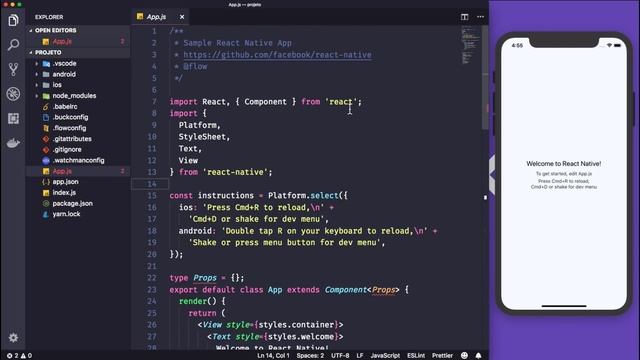Click the ESLint status bar item
Screen dimensions: 640x360
coord(416,356)
